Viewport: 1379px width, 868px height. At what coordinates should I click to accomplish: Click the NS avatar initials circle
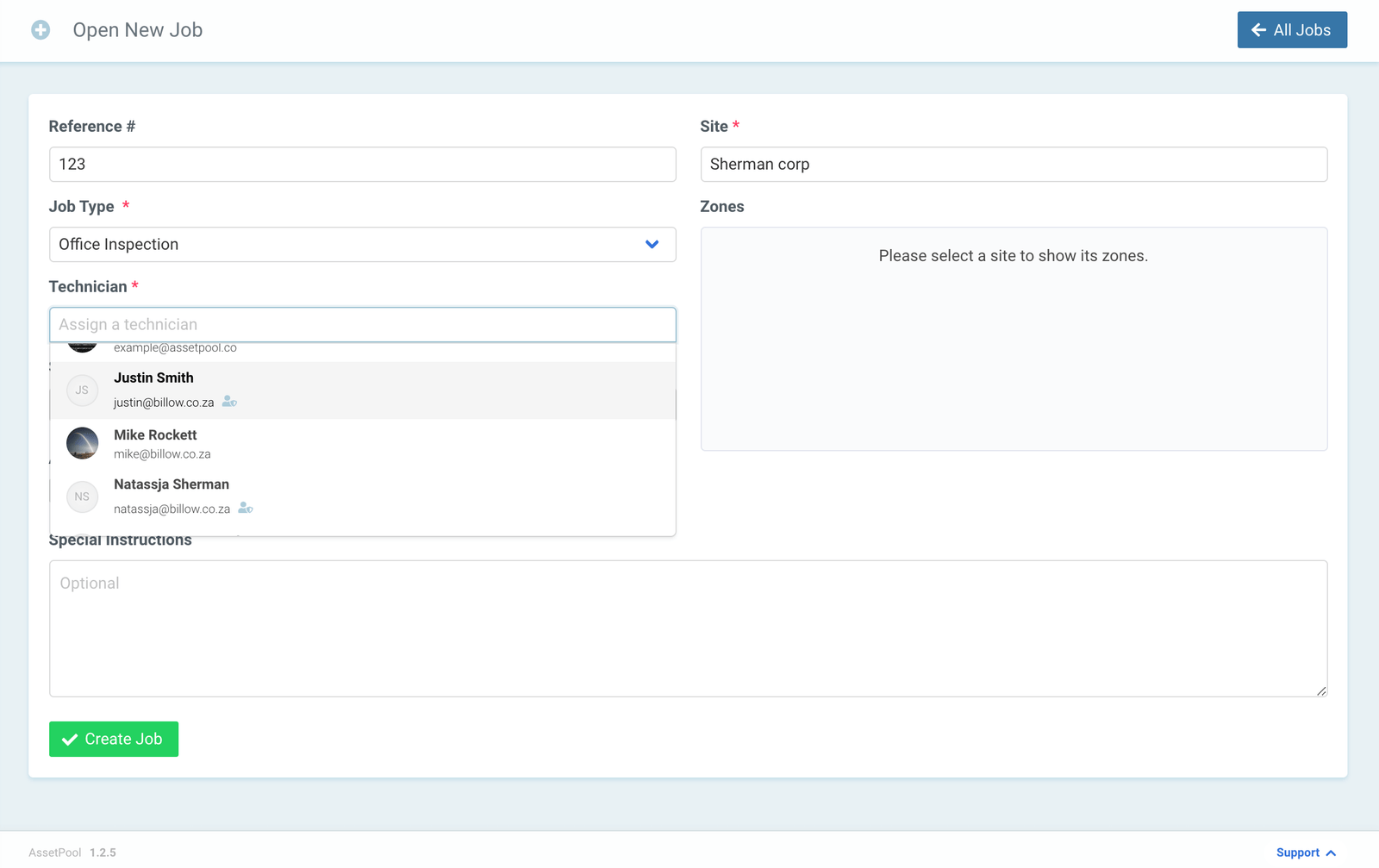tap(82, 496)
